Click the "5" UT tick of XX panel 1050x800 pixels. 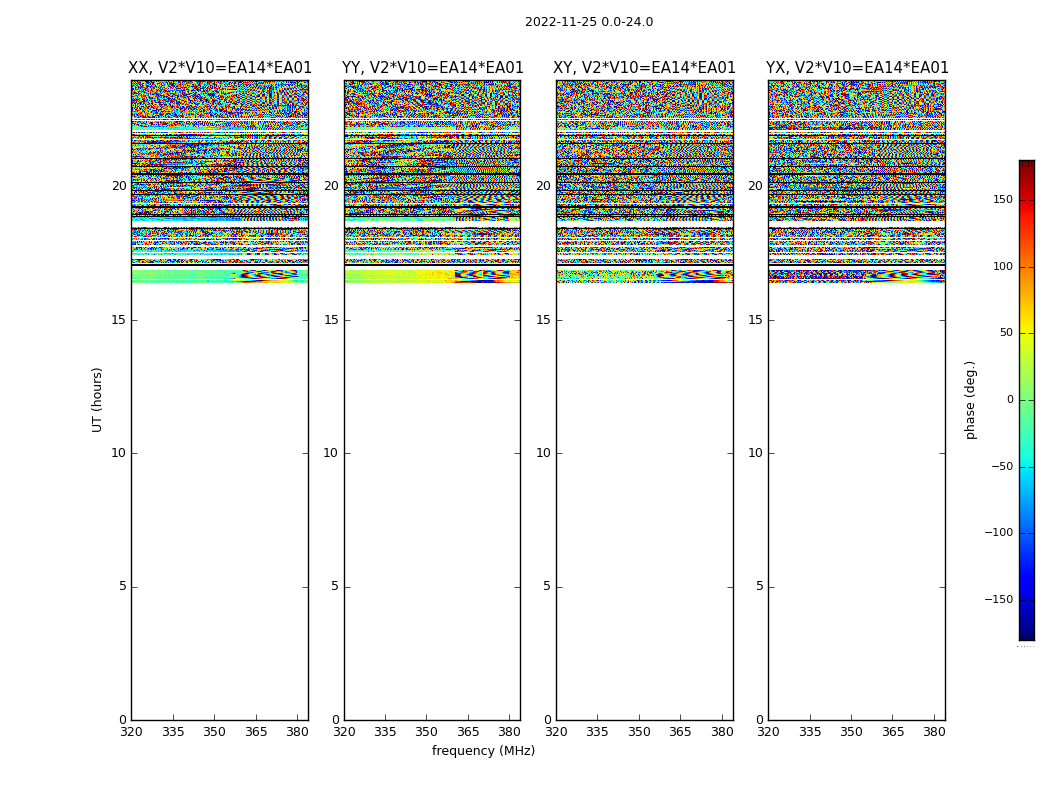[123, 586]
